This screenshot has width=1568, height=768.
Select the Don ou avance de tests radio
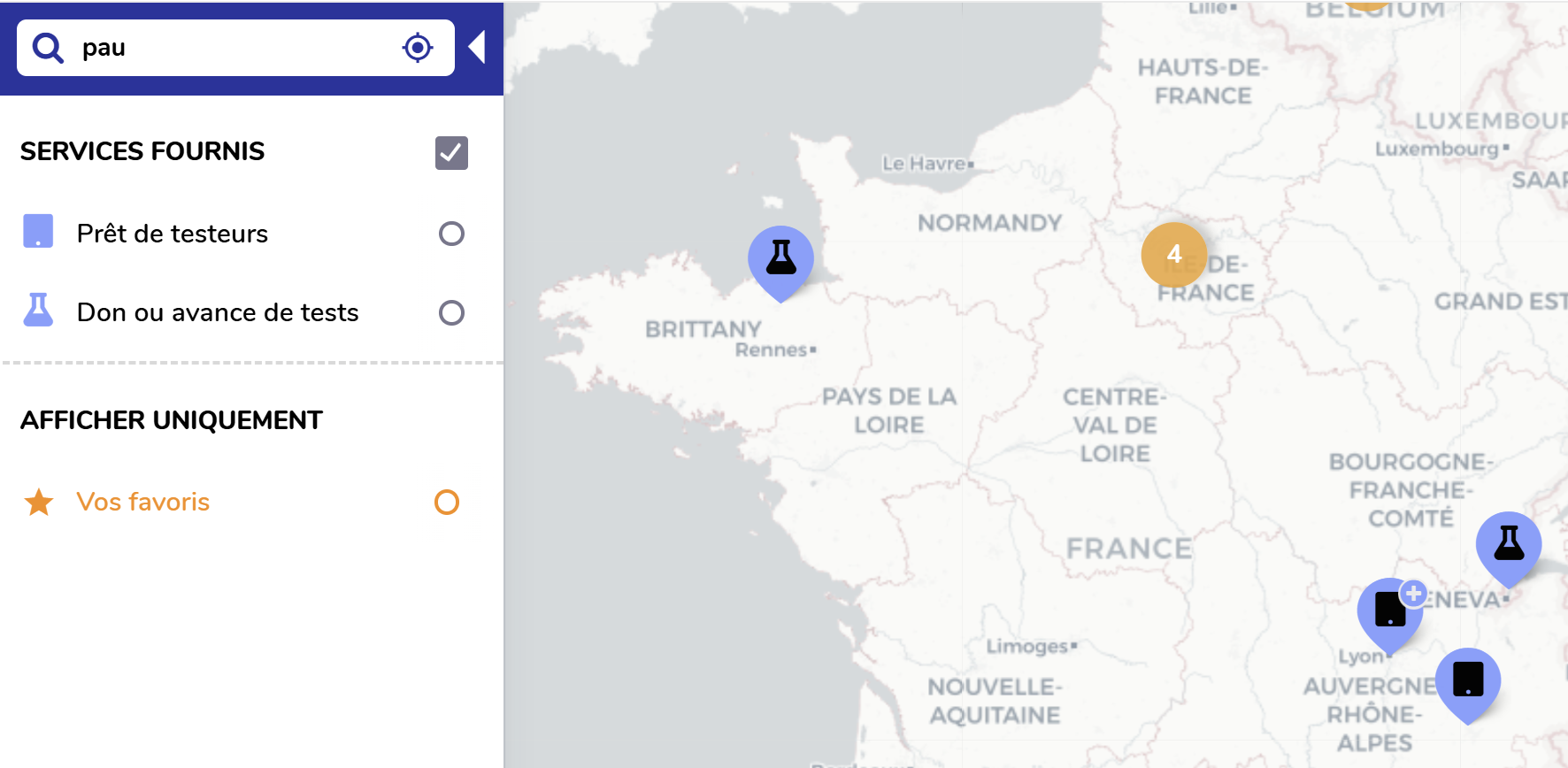(451, 312)
